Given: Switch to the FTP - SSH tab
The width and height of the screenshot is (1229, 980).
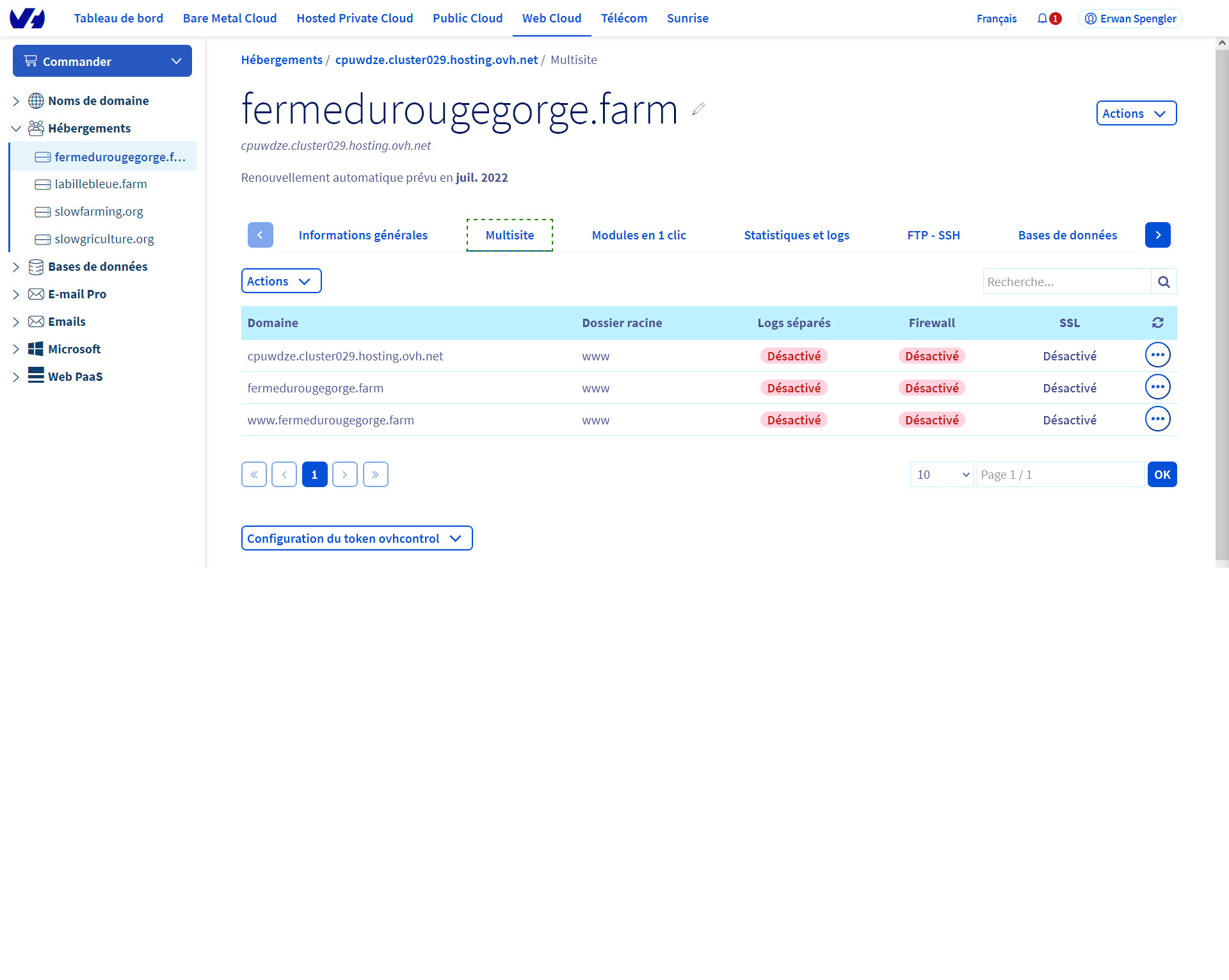Looking at the screenshot, I should click(x=933, y=235).
